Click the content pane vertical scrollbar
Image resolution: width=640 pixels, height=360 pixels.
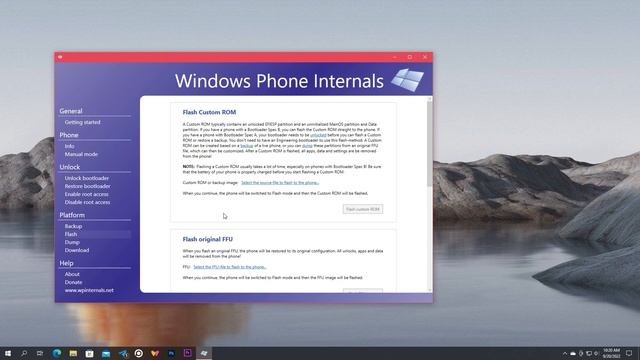[429, 143]
